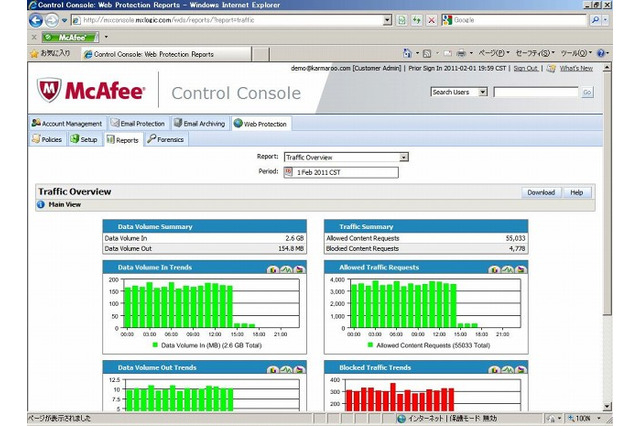Open the Favorites star button
The width and height of the screenshot is (640, 426).
tap(51, 53)
